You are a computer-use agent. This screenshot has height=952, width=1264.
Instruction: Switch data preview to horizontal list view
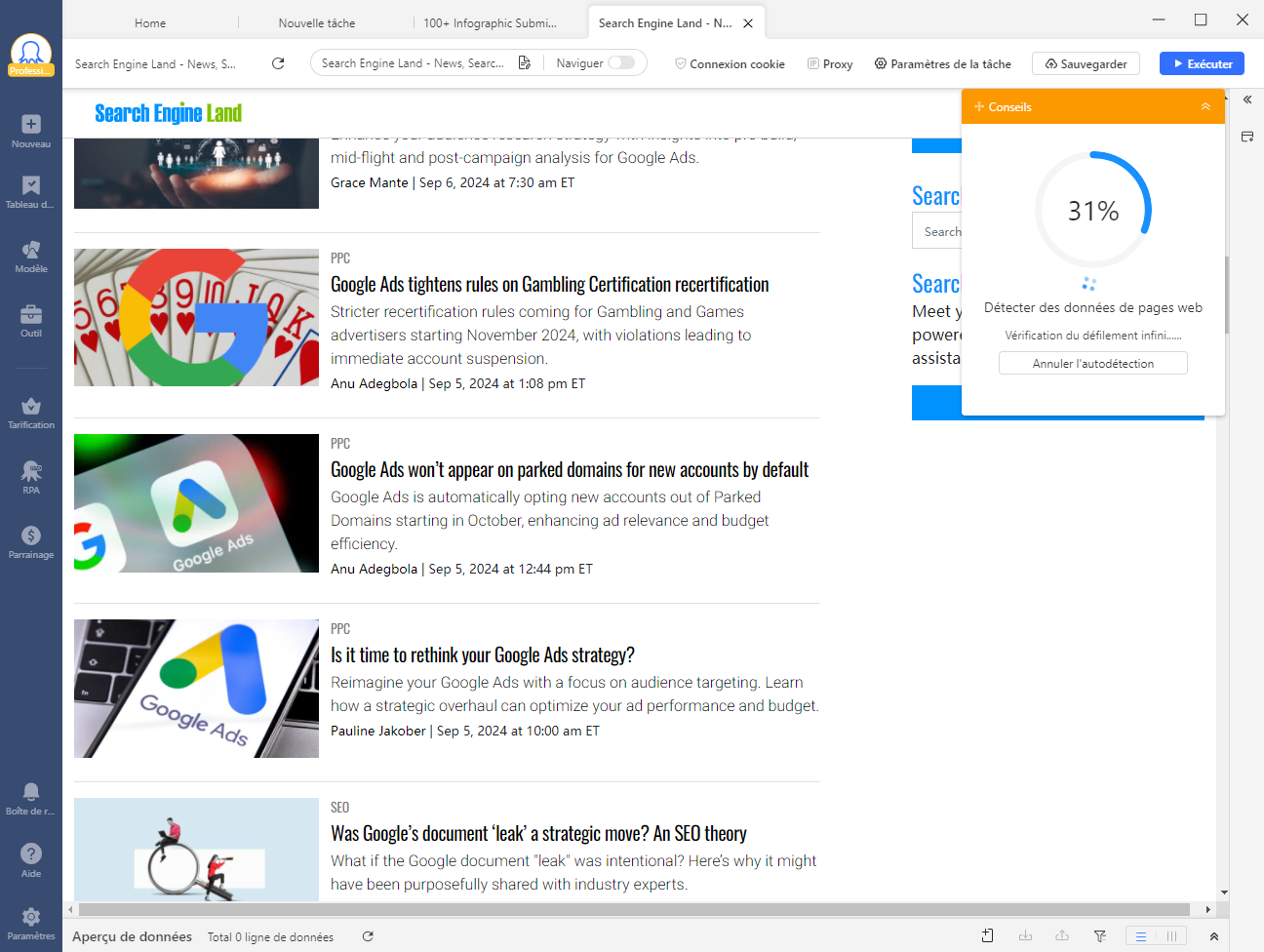(x=1141, y=936)
